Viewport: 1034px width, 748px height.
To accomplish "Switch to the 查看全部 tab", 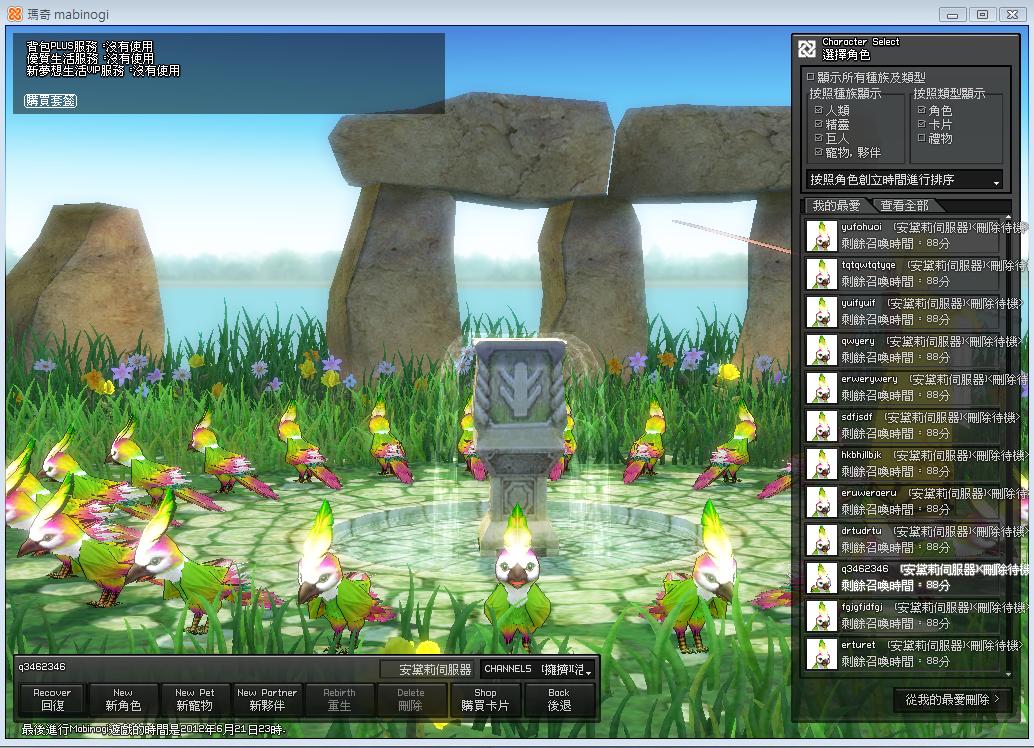I will coord(904,205).
